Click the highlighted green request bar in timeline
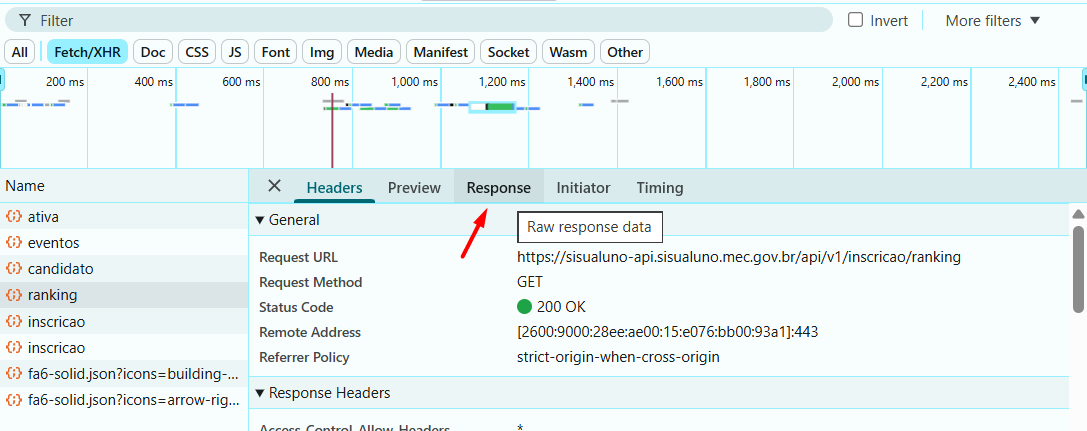This screenshot has height=431, width=1087. click(492, 106)
